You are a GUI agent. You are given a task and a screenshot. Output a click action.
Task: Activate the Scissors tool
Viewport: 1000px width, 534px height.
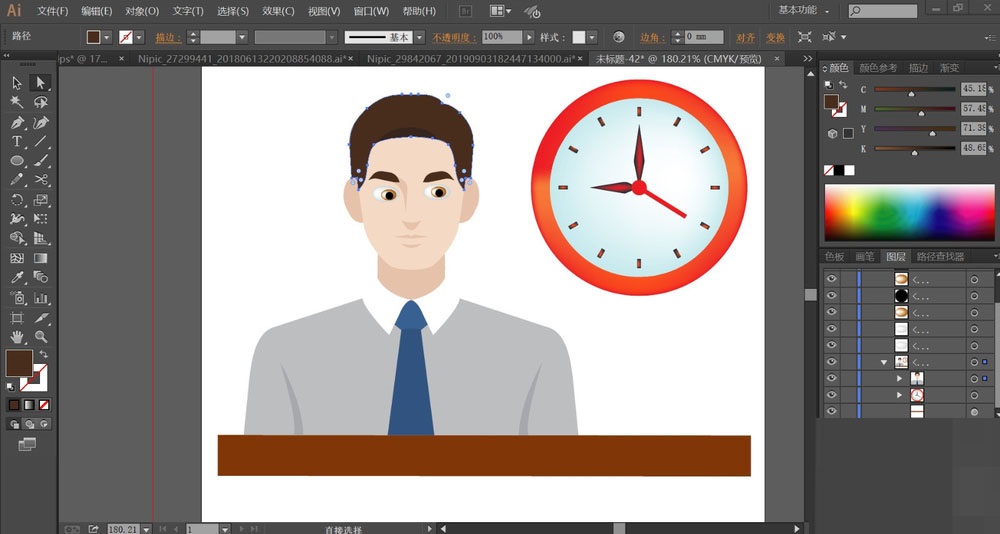click(41, 180)
